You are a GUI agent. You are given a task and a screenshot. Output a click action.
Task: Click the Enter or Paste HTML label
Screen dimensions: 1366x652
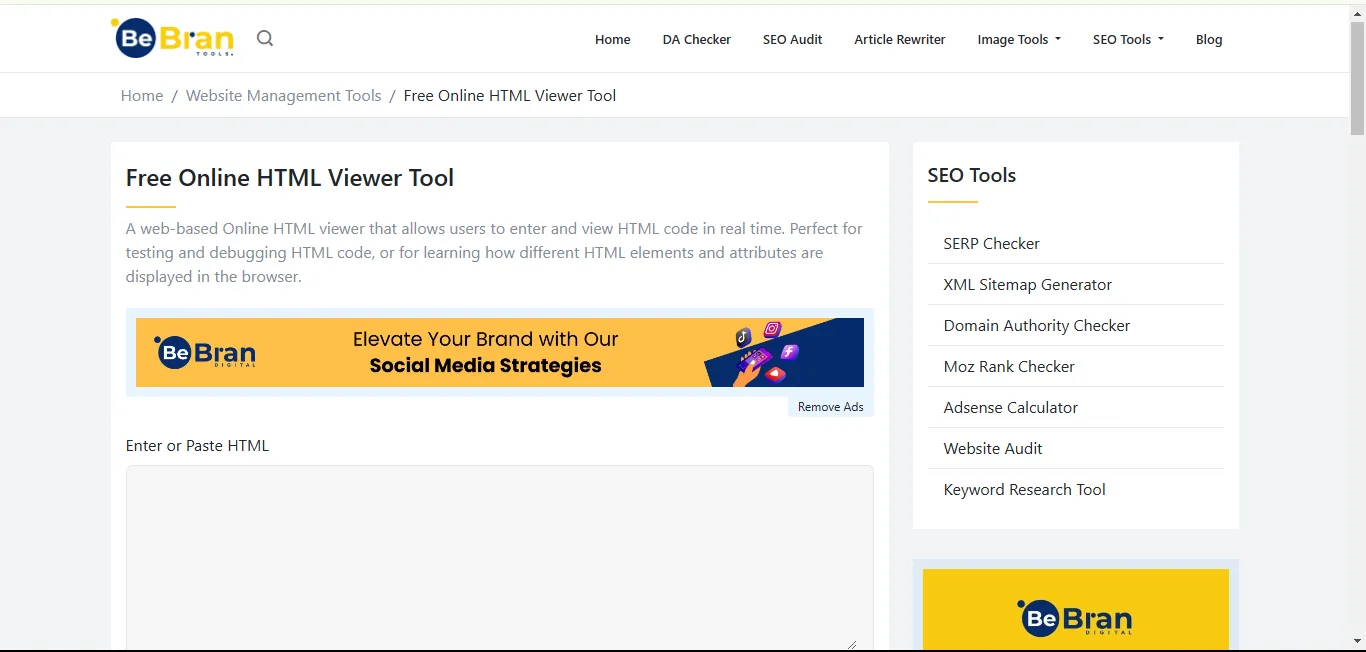(197, 446)
